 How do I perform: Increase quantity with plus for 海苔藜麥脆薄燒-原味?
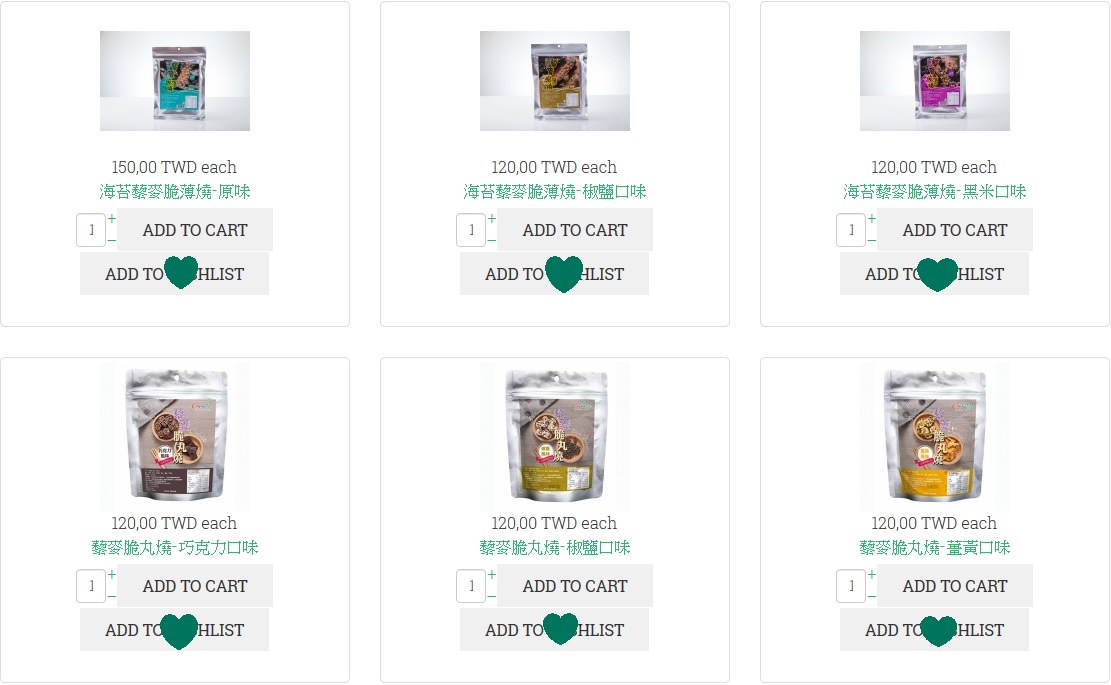[112, 219]
